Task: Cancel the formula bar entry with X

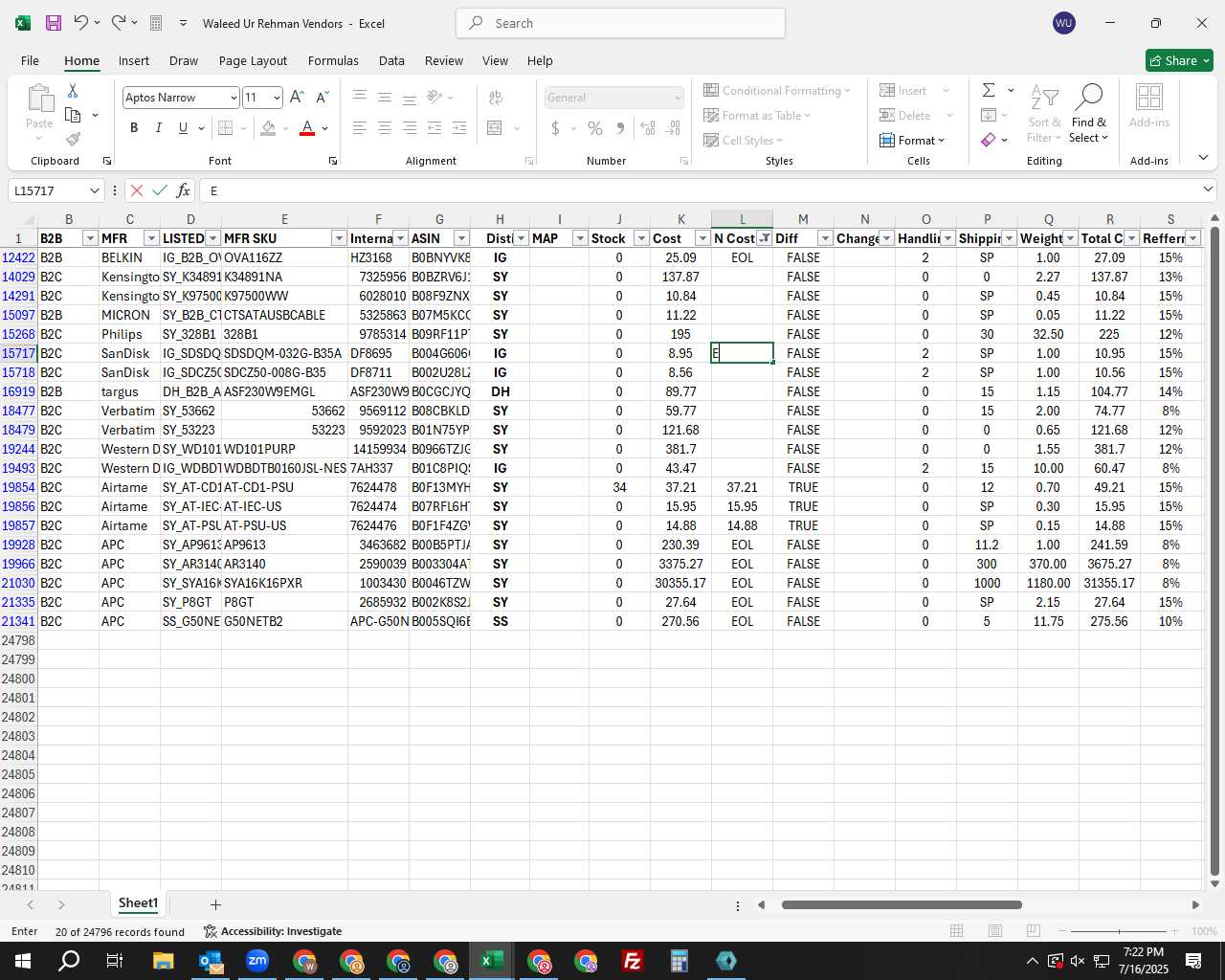Action: pyautogui.click(x=137, y=190)
